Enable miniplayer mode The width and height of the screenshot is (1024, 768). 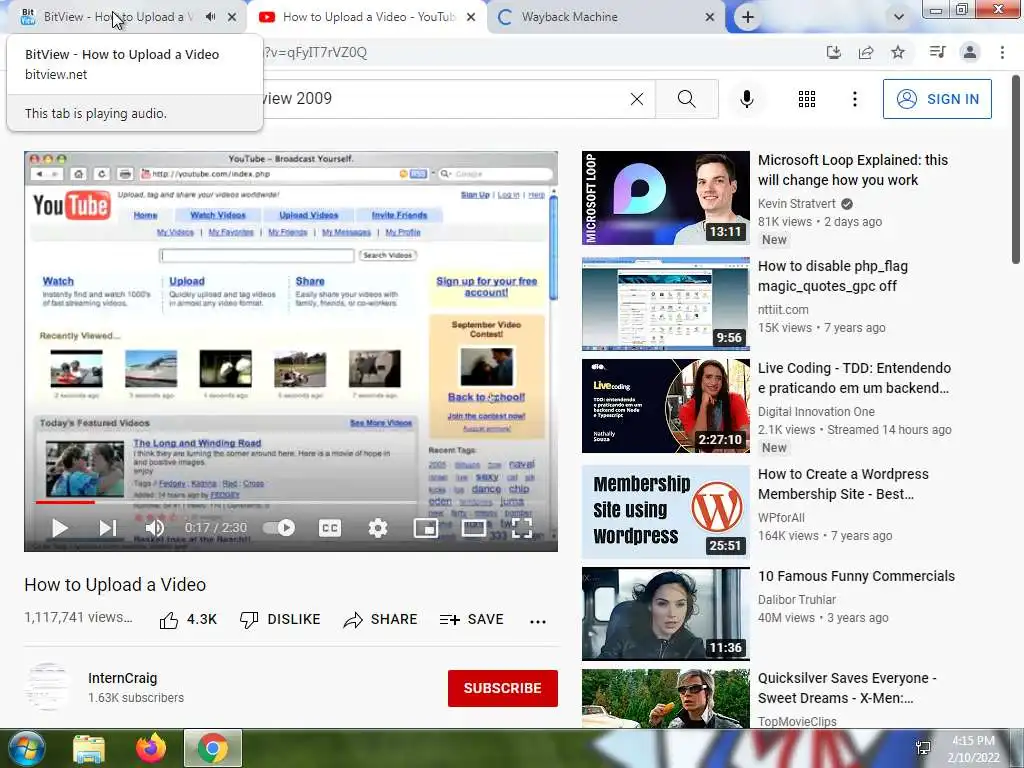click(426, 528)
